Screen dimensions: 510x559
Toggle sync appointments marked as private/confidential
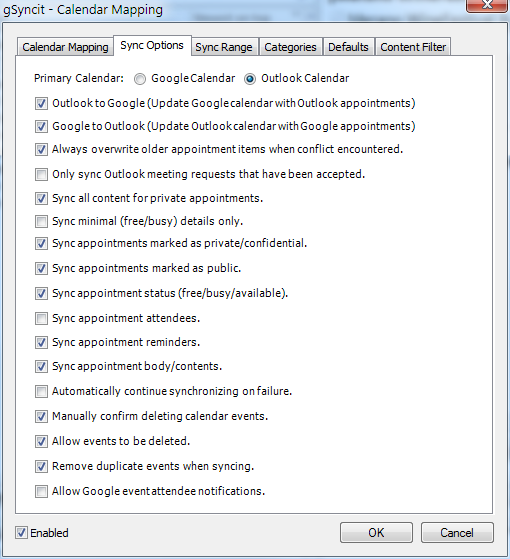(x=41, y=243)
